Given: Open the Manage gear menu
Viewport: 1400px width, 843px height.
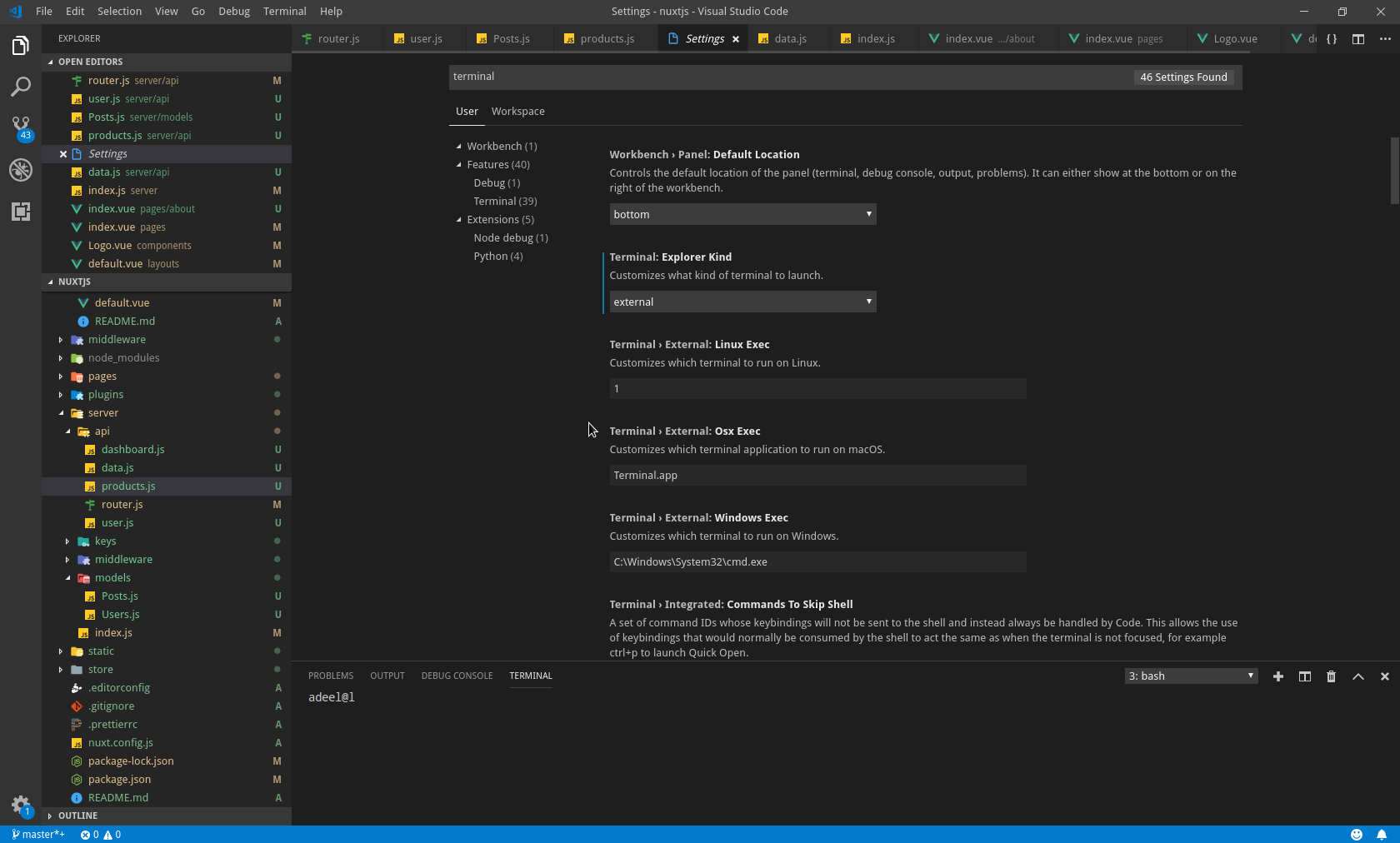Looking at the screenshot, I should pos(21,805).
